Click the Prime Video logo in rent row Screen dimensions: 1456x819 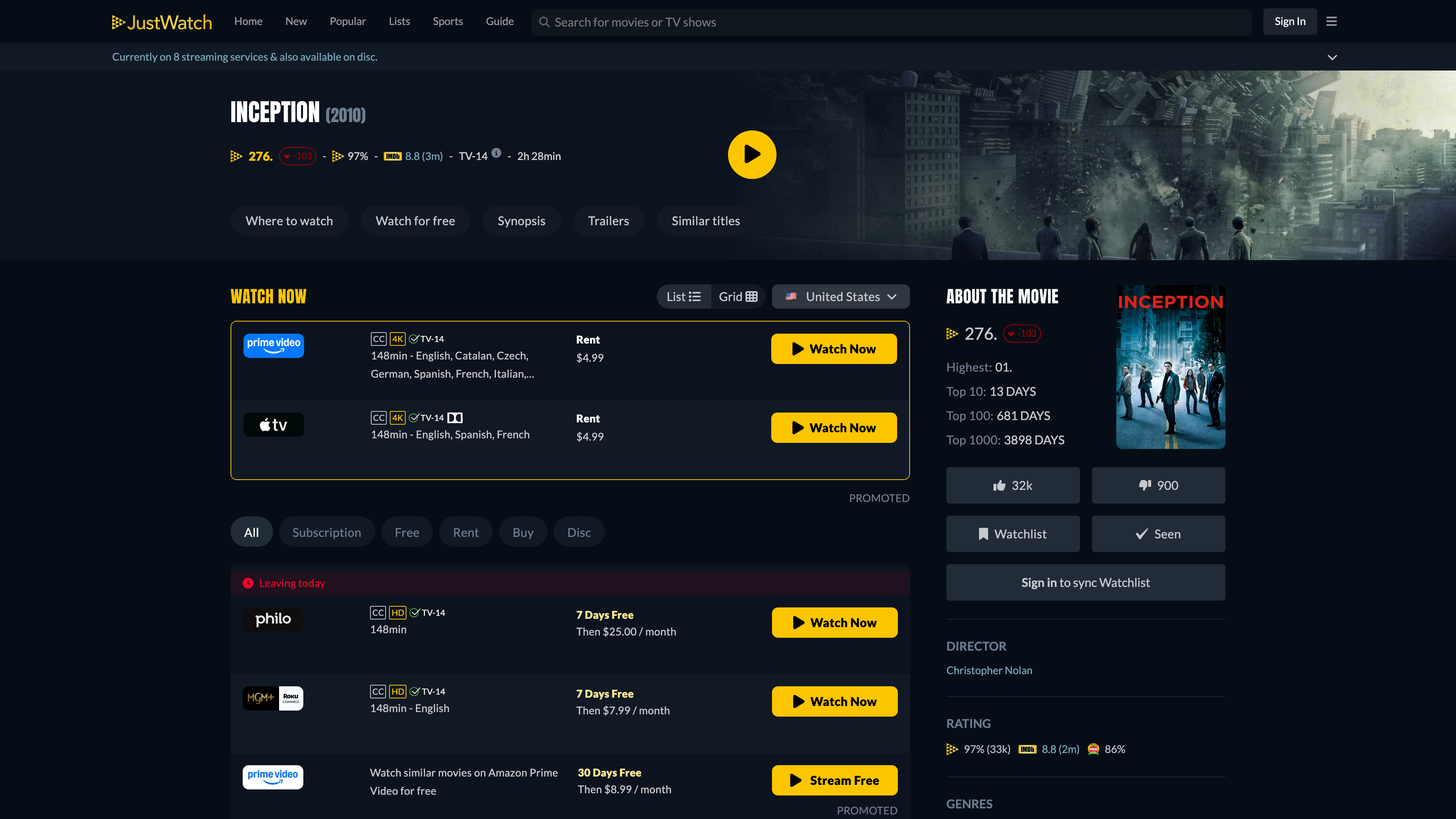(x=273, y=345)
